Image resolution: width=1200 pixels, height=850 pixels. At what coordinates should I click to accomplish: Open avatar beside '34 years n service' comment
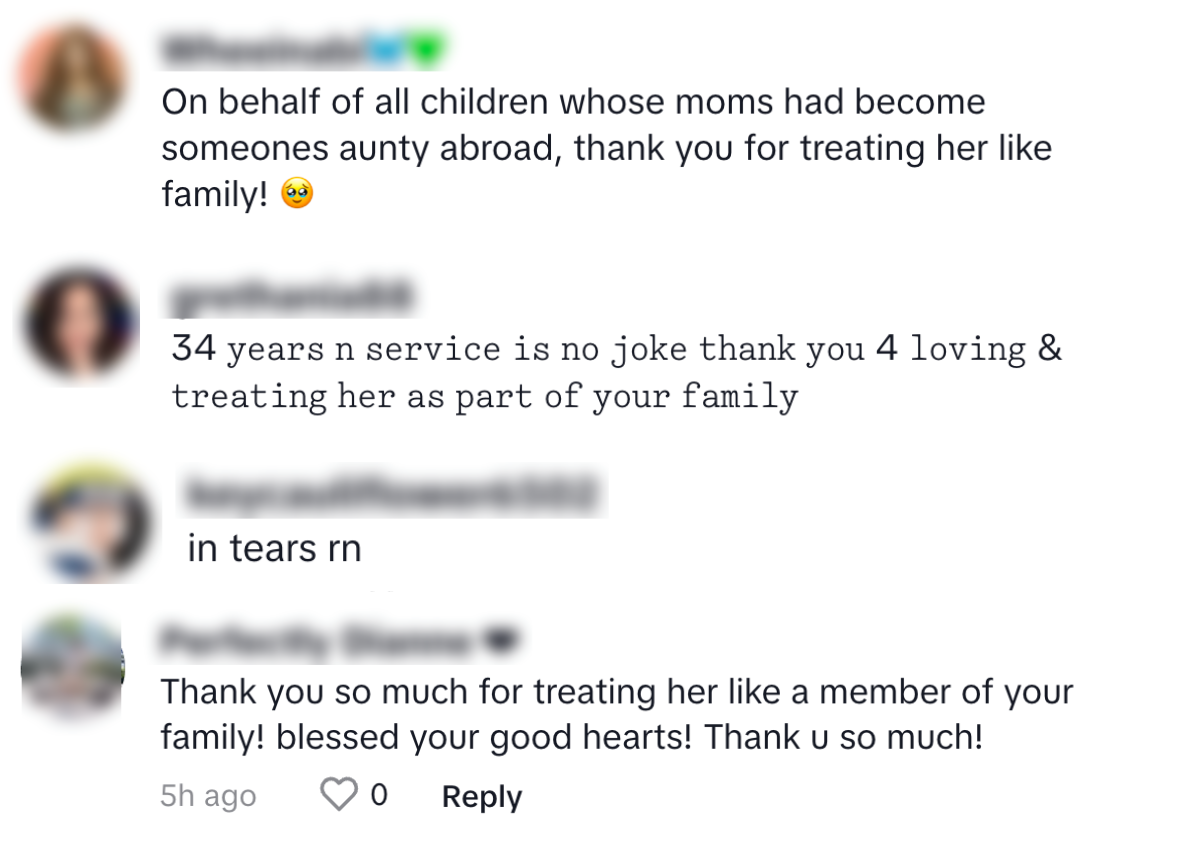79,323
